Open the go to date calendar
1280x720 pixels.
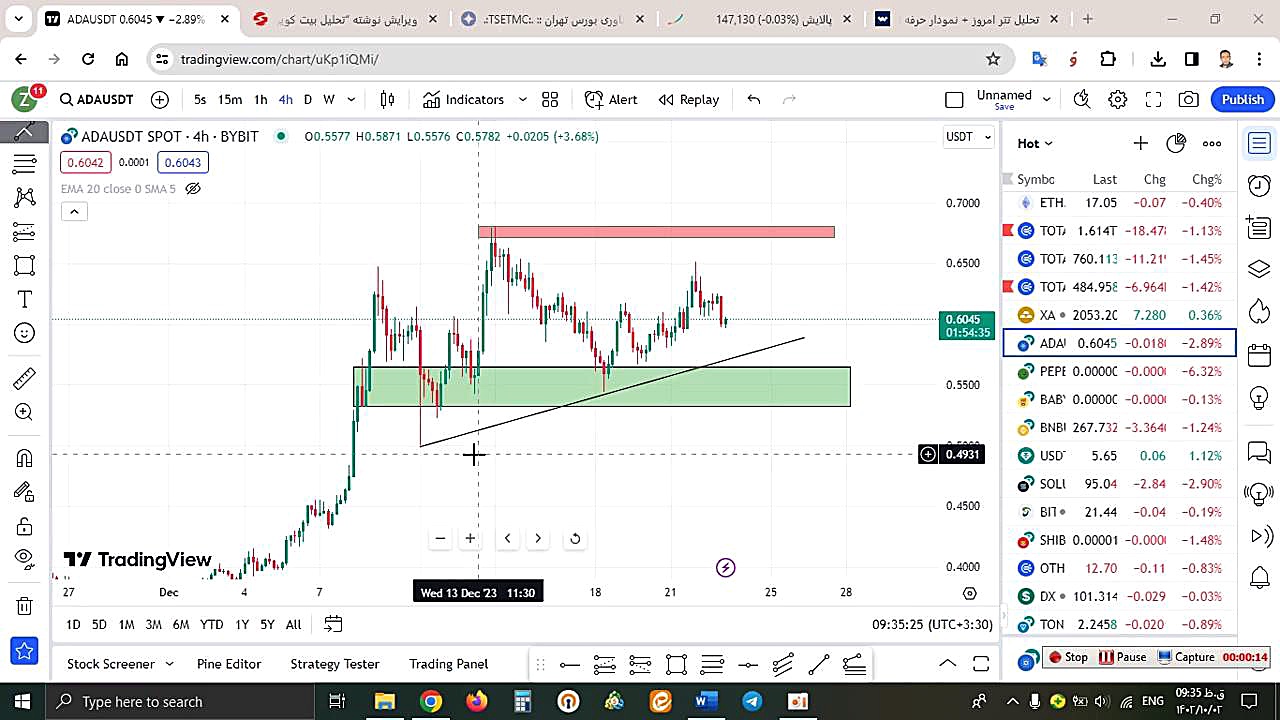[x=333, y=624]
